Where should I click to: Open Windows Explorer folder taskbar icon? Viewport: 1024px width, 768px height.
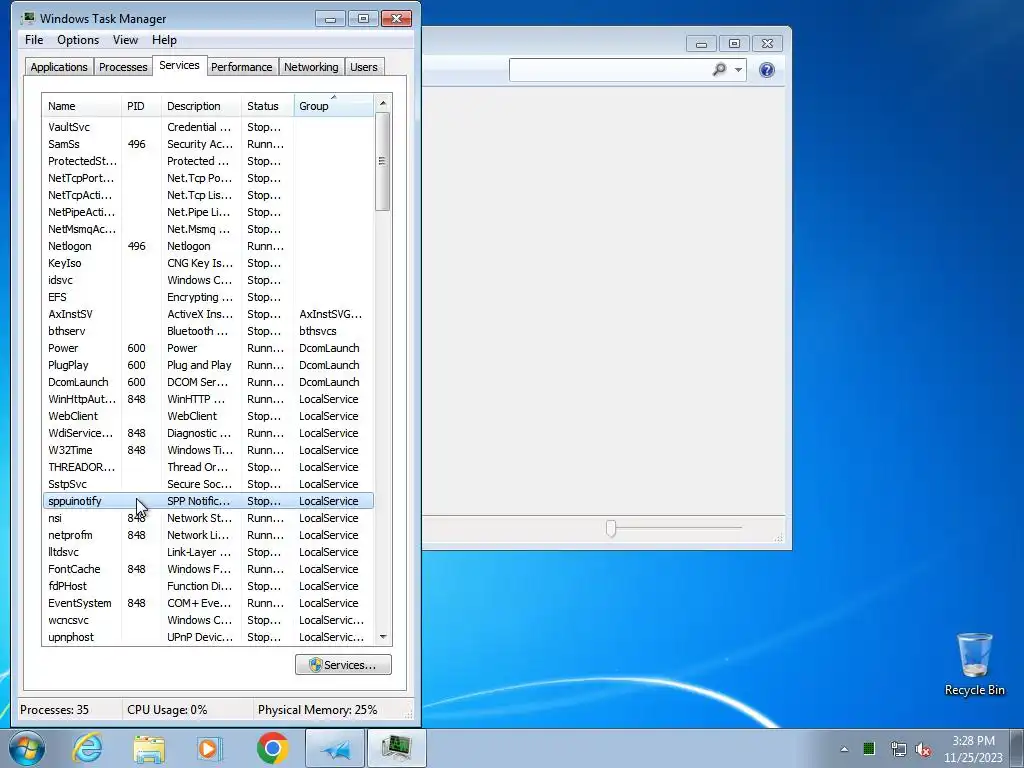coord(149,748)
